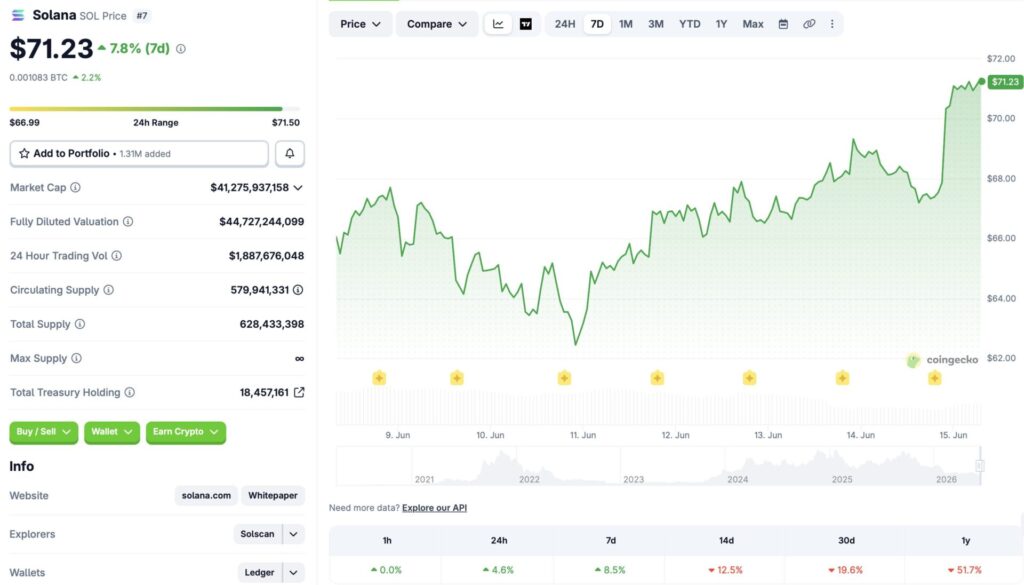This screenshot has width=1024, height=585.
Task: Click Explore our API link
Action: point(434,508)
